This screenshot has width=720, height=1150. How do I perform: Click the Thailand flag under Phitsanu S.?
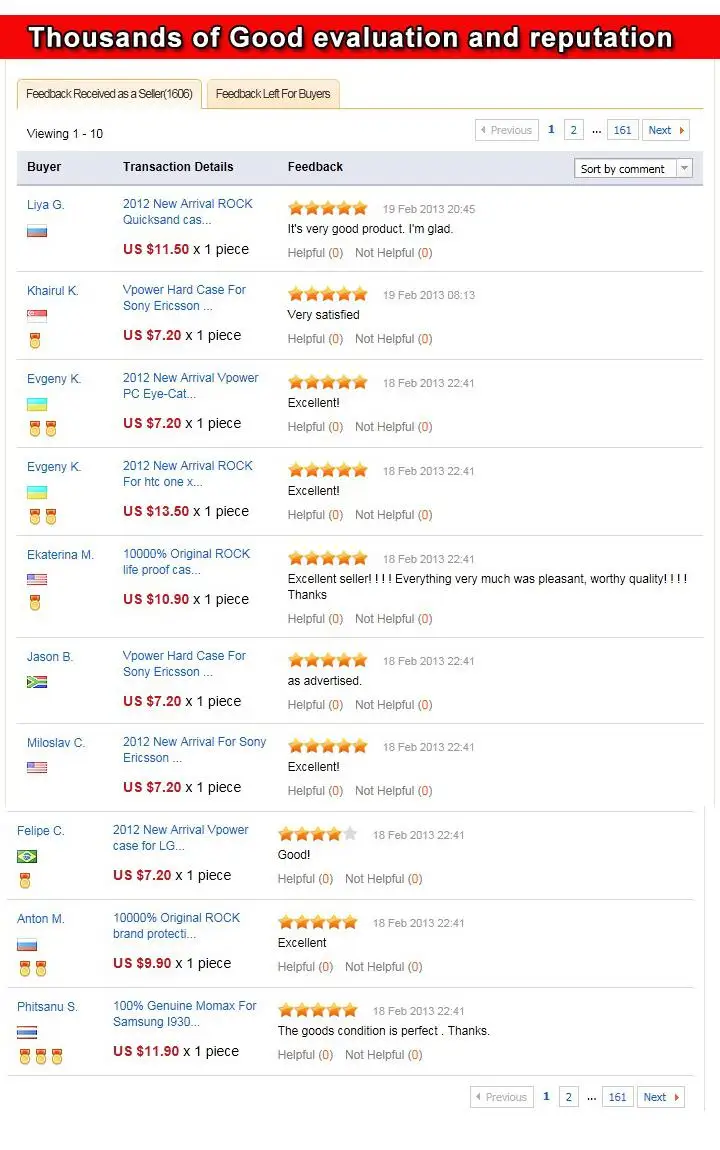point(27,1033)
